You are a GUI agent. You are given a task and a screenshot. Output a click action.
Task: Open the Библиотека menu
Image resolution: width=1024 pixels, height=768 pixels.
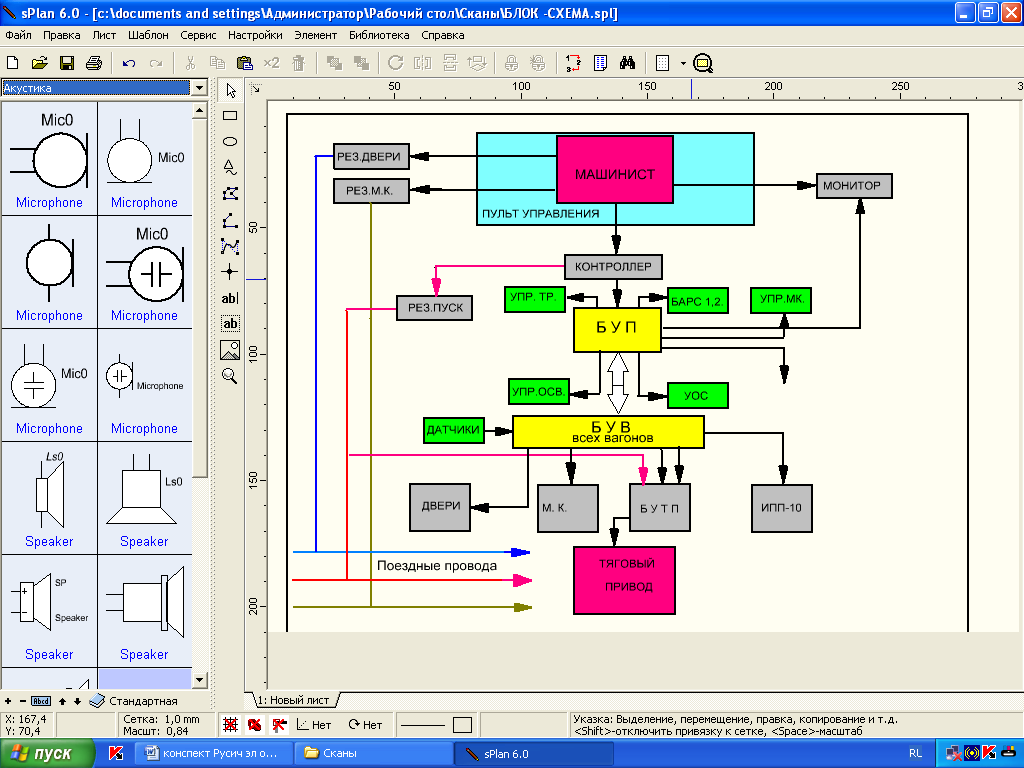click(379, 35)
